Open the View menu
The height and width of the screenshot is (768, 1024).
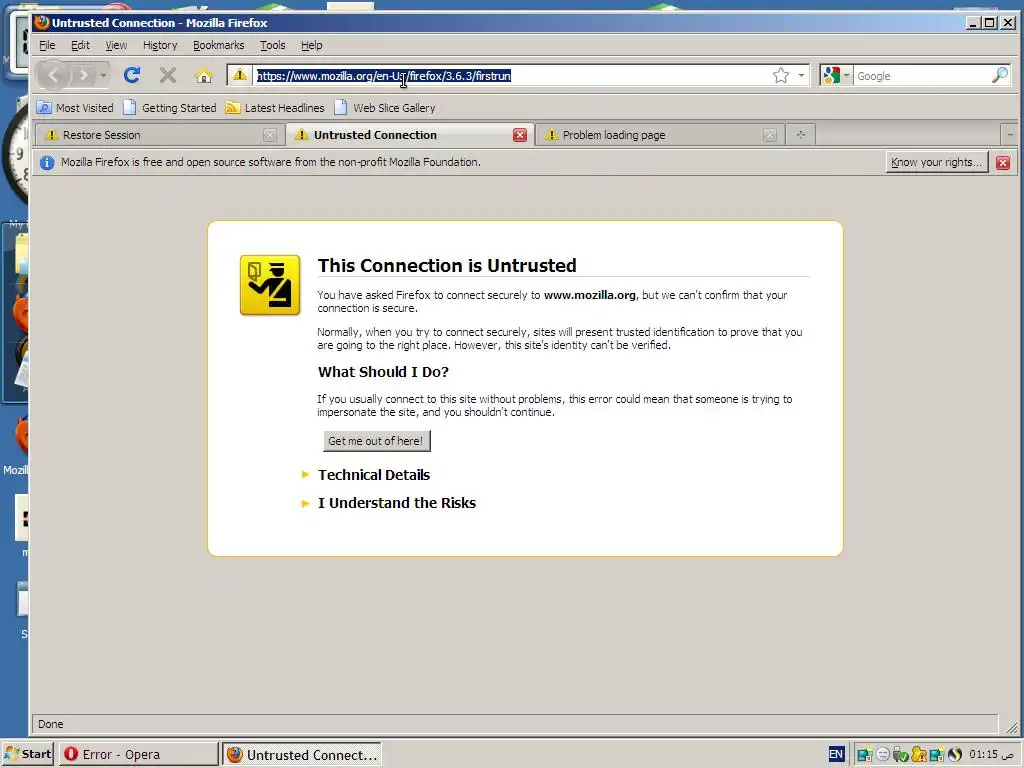coord(116,45)
